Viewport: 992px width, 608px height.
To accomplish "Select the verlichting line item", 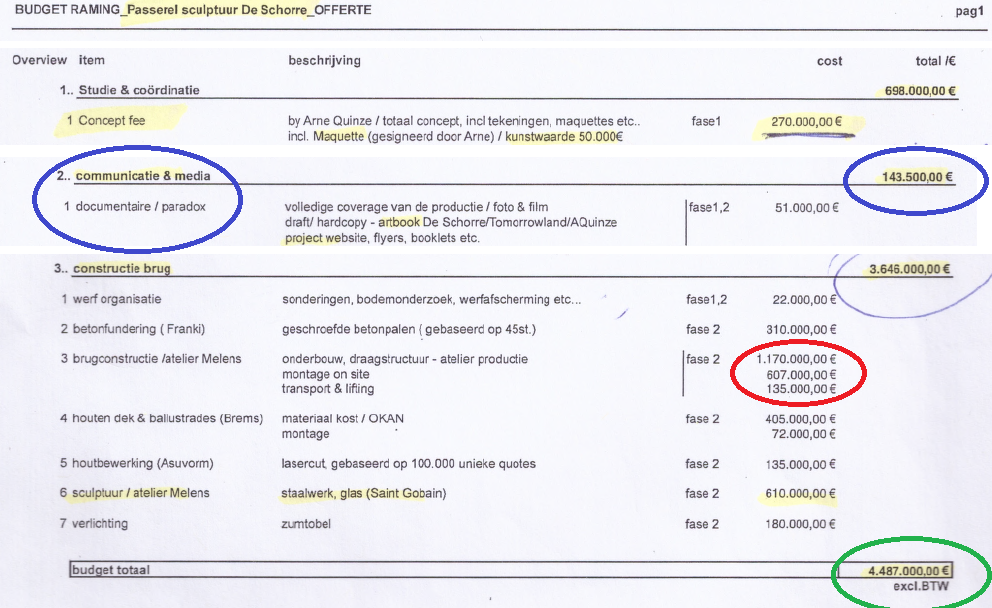I will (x=99, y=524).
